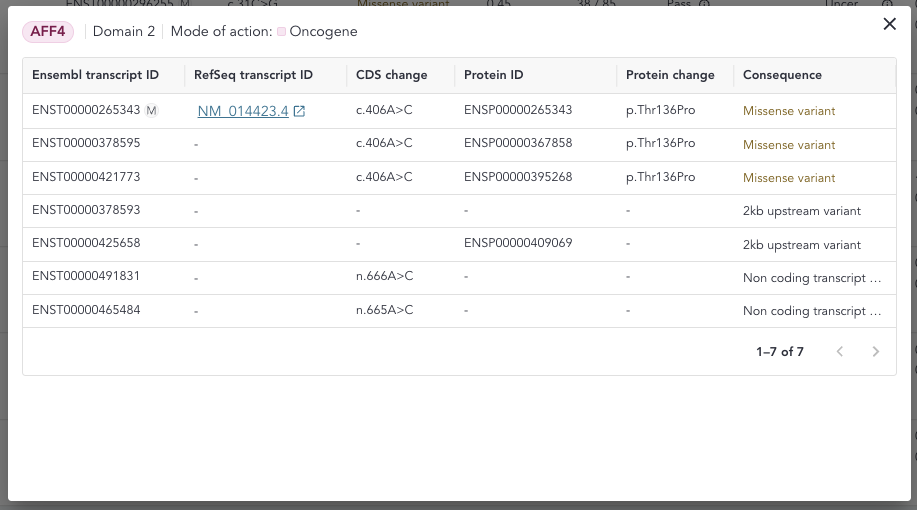Click the external link icon beside NM_014423.4

pyautogui.click(x=299, y=111)
